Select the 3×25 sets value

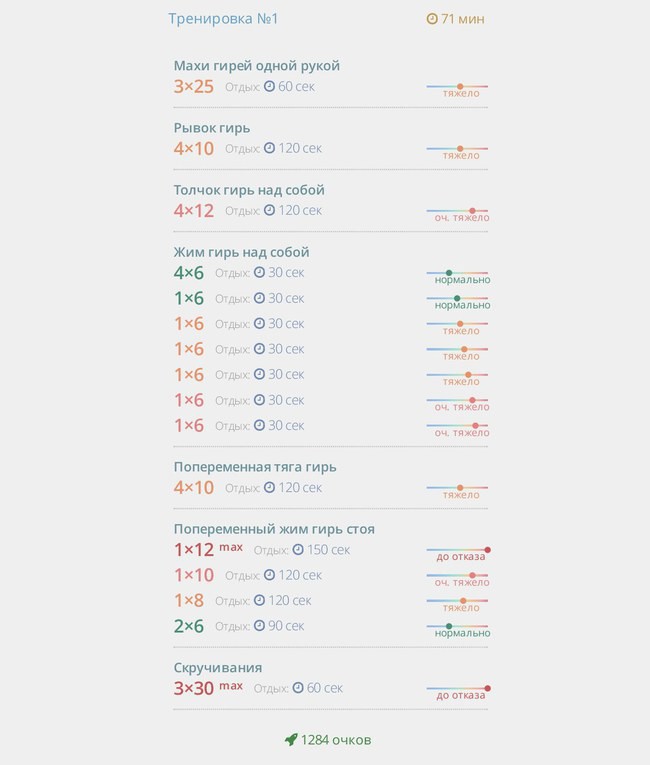[194, 86]
